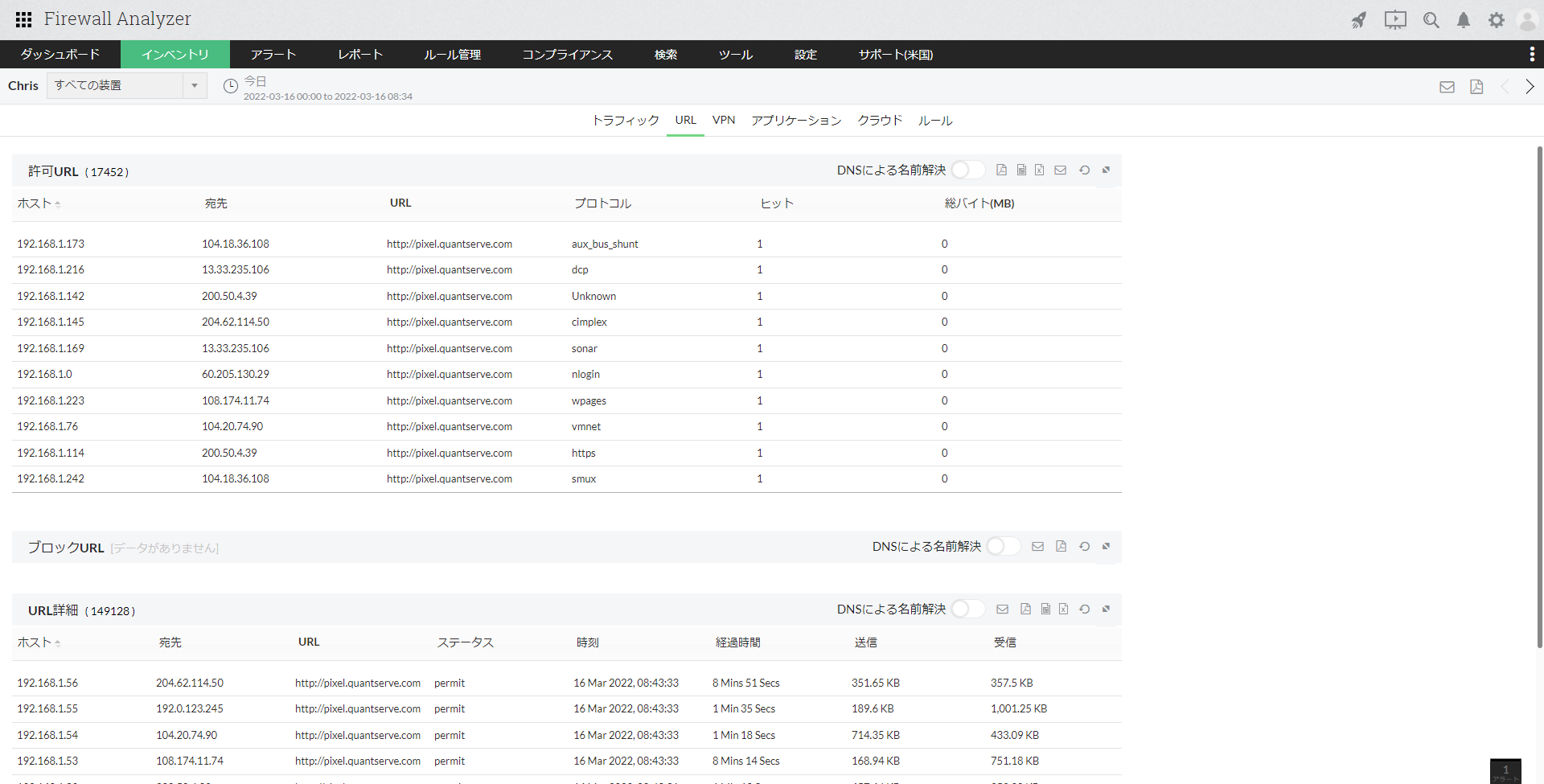The image size is (1544, 784).
Task: Click the bell notifications icon
Action: tap(1464, 20)
